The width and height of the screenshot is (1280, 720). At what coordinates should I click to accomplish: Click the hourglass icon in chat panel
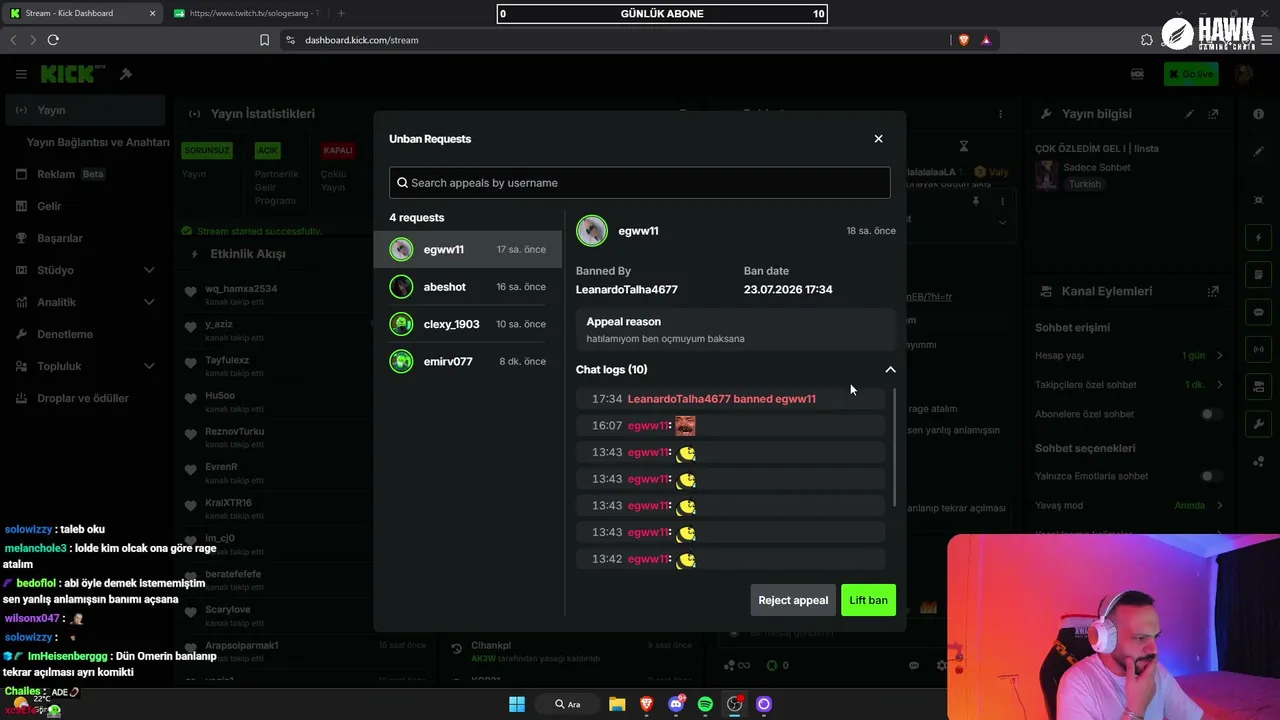click(964, 147)
